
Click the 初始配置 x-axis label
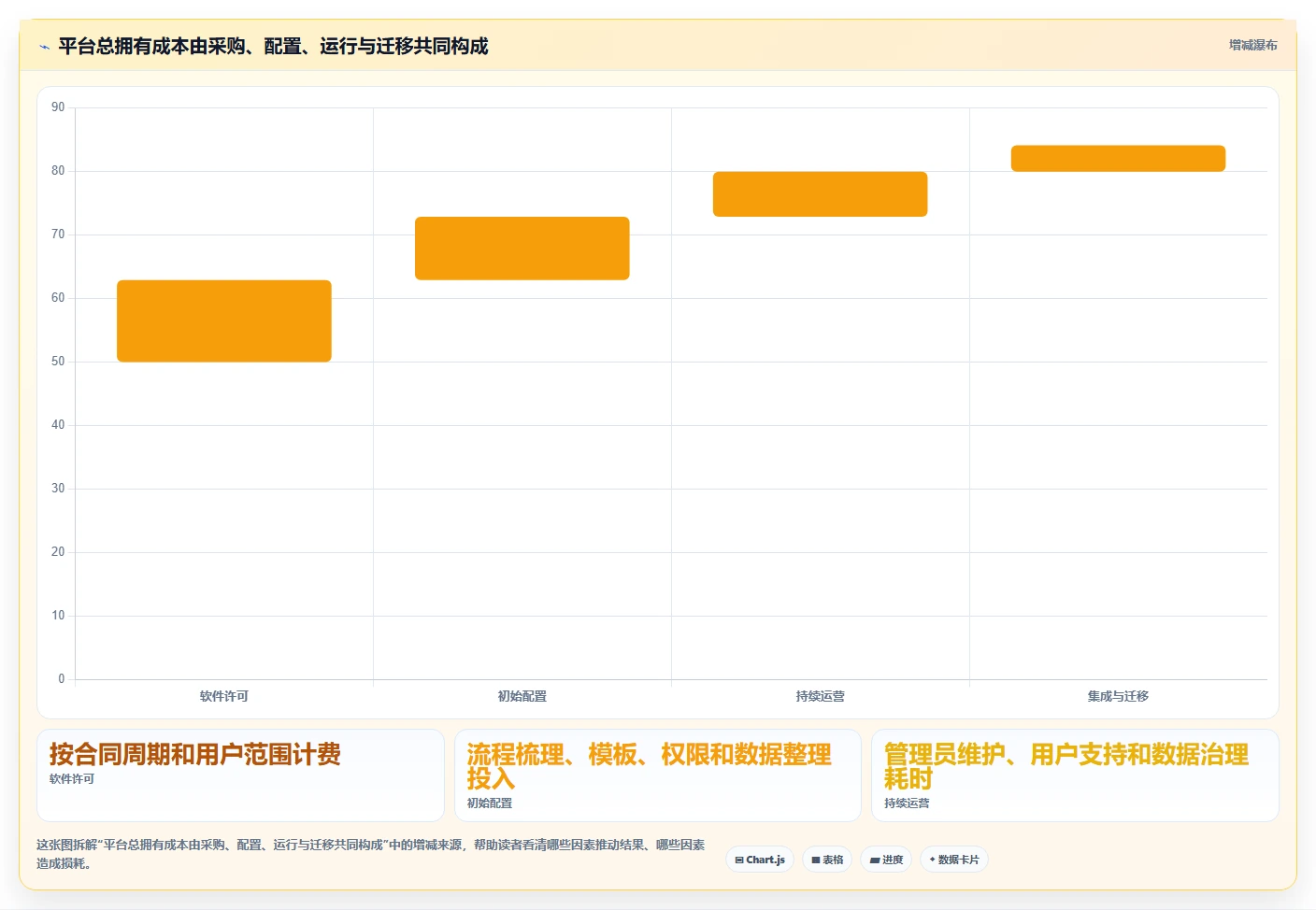(x=522, y=696)
